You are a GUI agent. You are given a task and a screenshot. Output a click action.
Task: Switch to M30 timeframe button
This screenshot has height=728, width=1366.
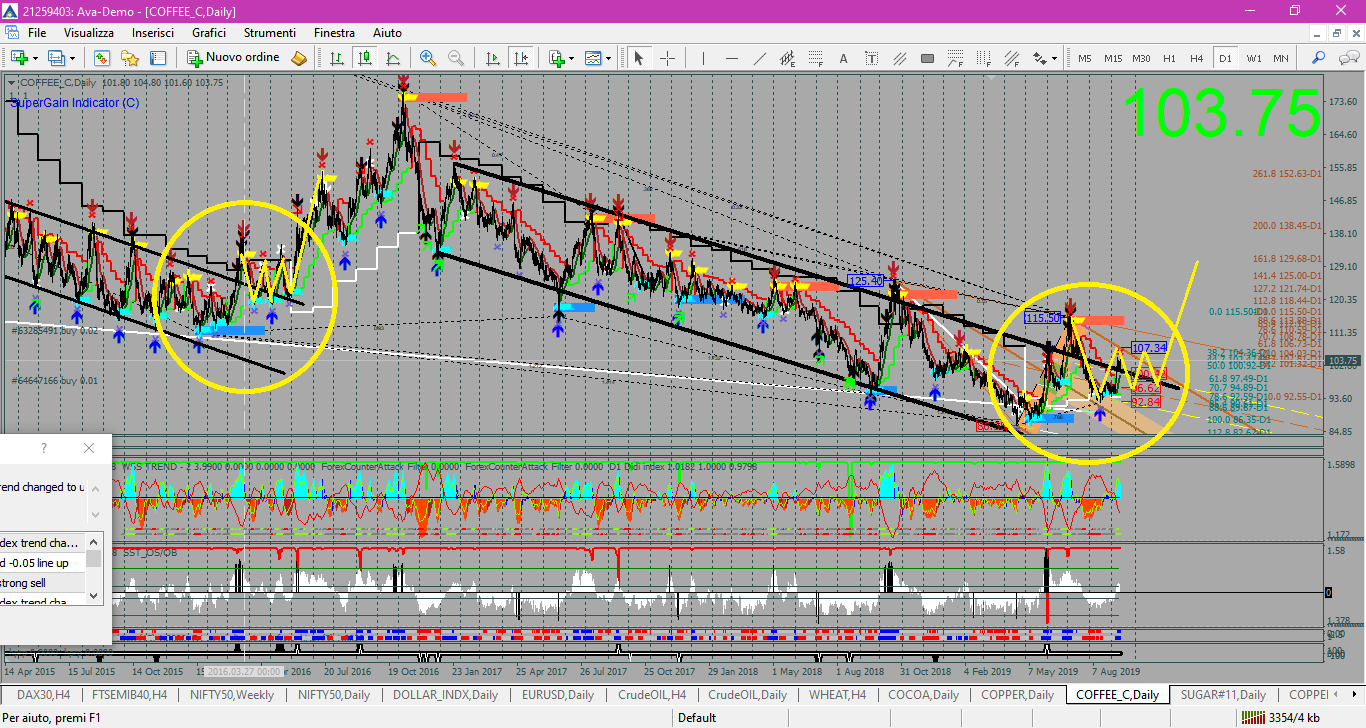(x=1141, y=58)
